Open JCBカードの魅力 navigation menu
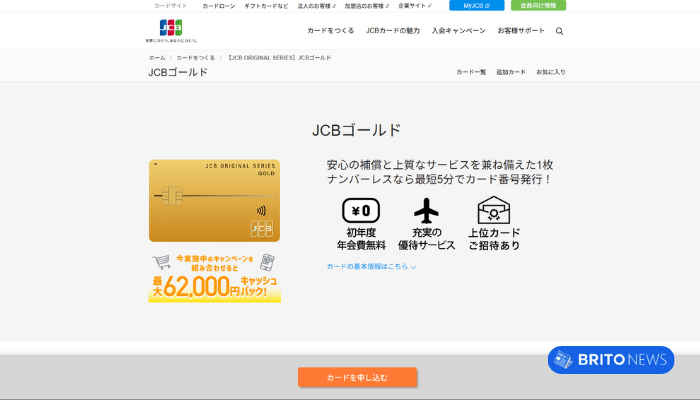The image size is (700, 400). point(393,31)
